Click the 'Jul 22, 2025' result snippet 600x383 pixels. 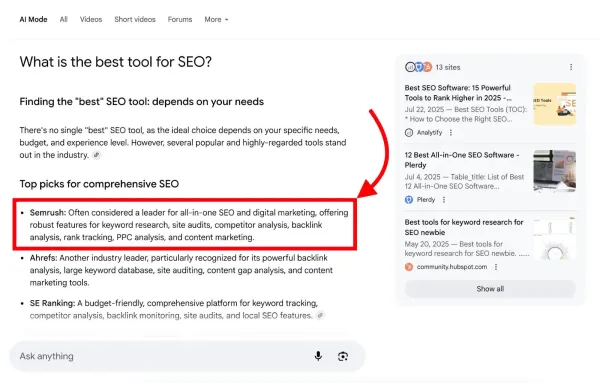coord(466,114)
